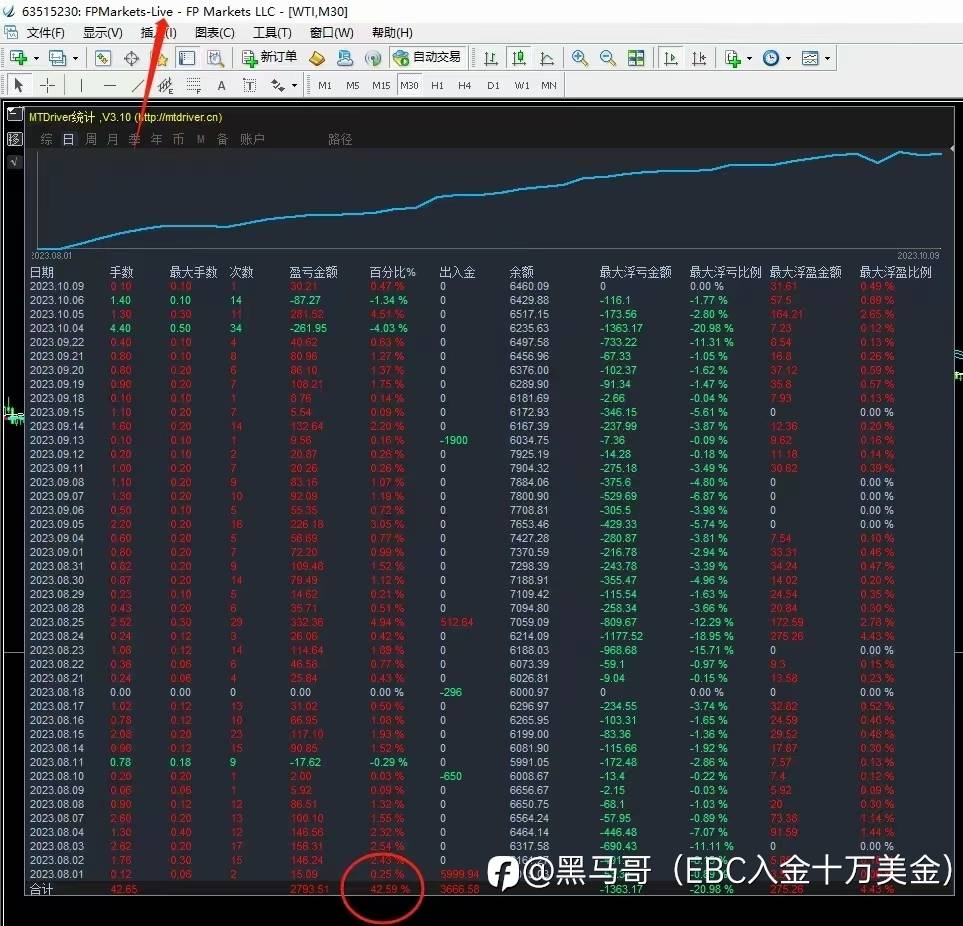Open the chart profiles icon

(x=57, y=58)
